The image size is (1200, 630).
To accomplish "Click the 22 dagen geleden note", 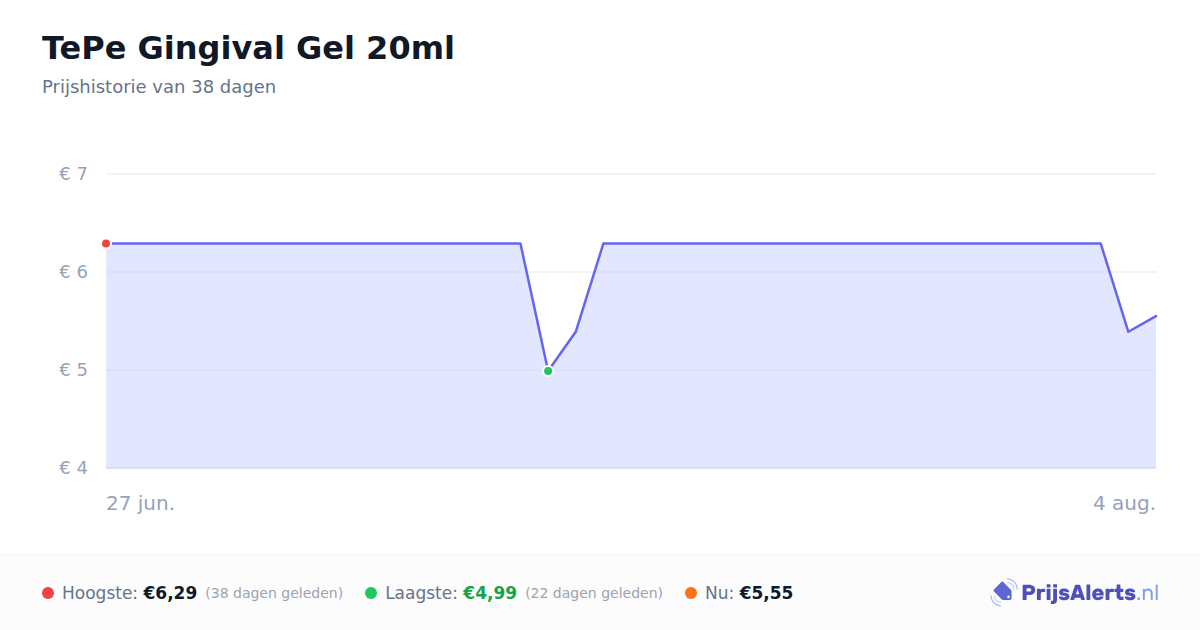I will coord(594,593).
